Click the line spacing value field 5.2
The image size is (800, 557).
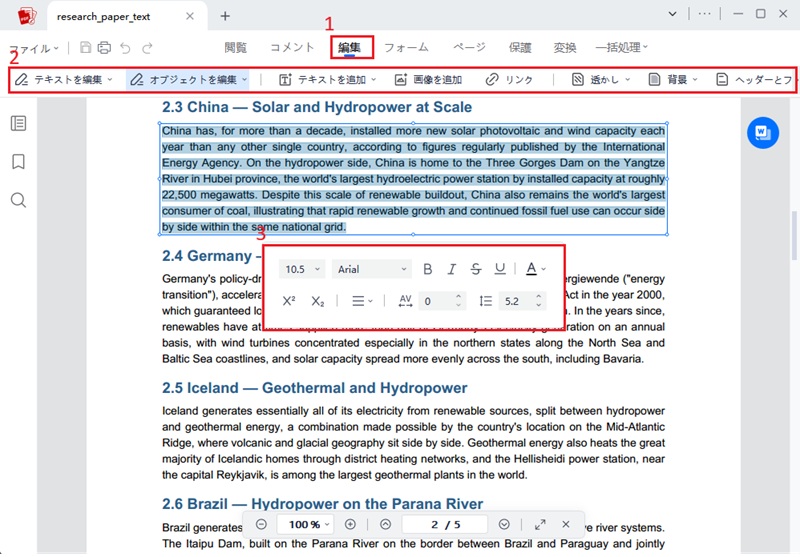tap(516, 301)
